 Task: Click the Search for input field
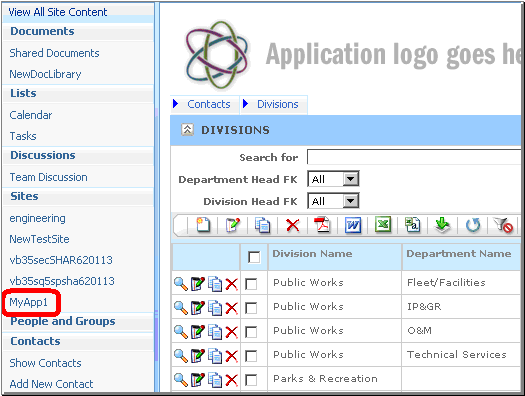click(414, 157)
